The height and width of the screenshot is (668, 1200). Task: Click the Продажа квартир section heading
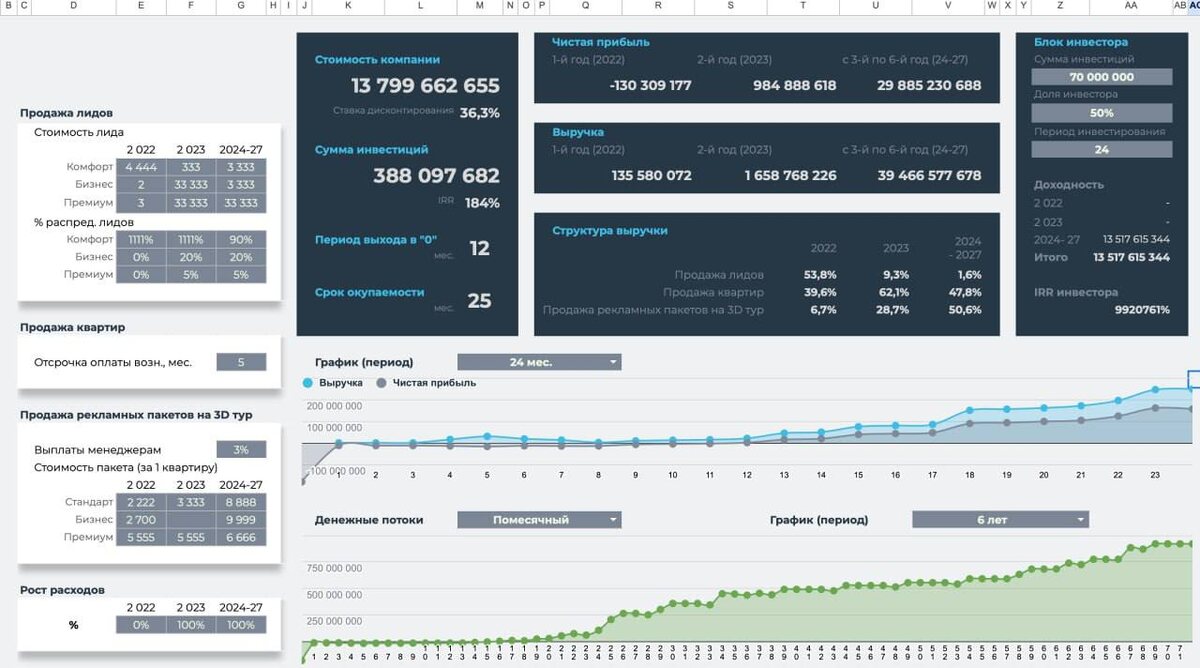[72, 327]
